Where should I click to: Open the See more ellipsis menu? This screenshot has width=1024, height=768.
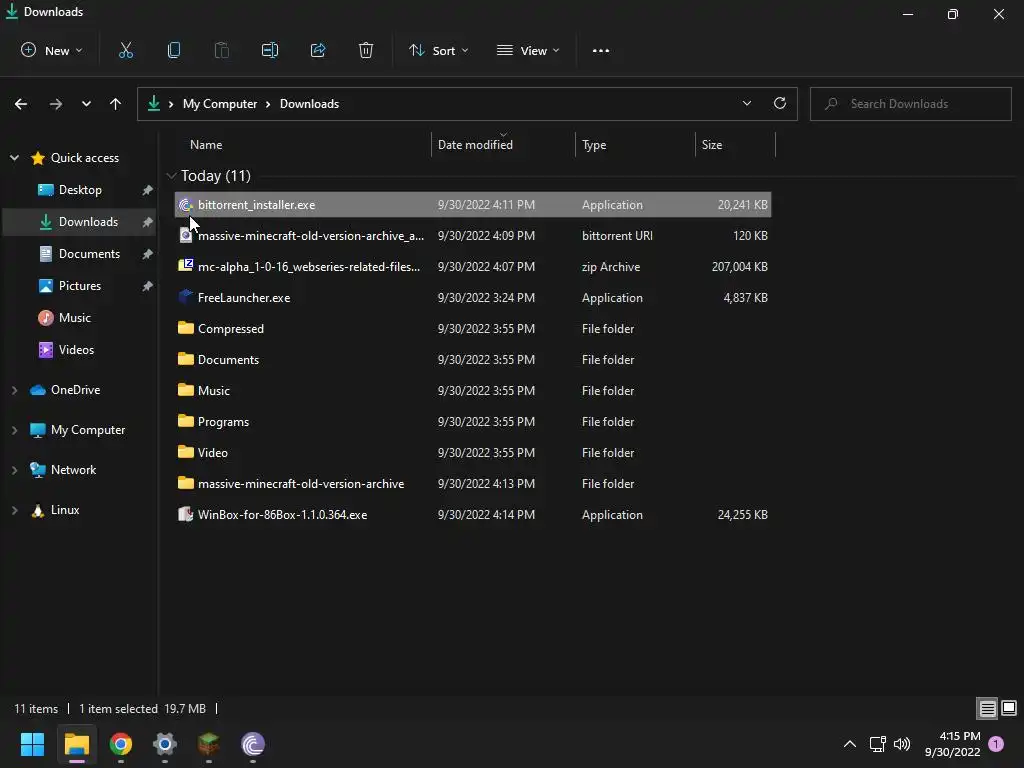tap(601, 50)
